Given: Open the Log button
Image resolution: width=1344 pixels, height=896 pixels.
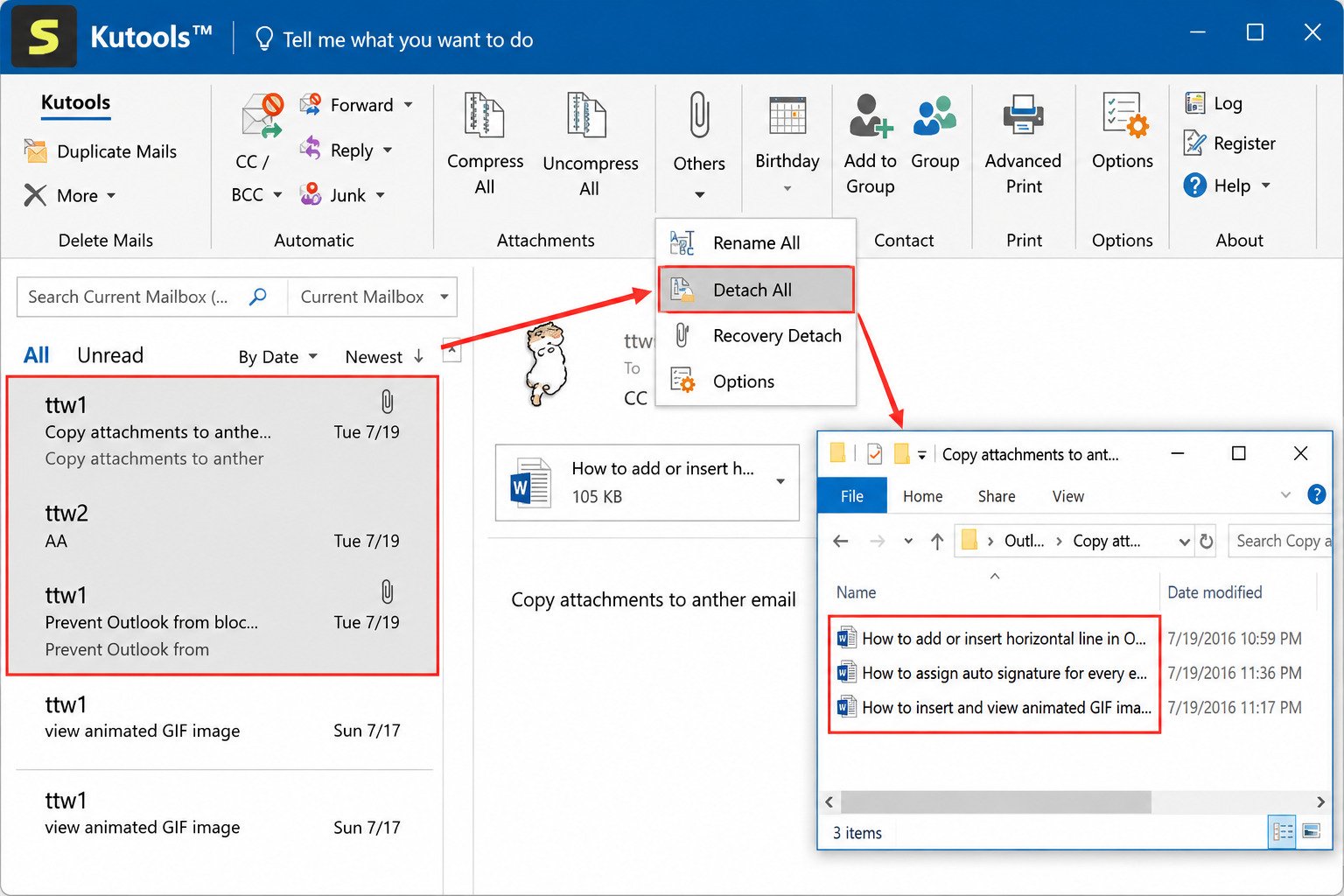Looking at the screenshot, I should [x=1214, y=103].
